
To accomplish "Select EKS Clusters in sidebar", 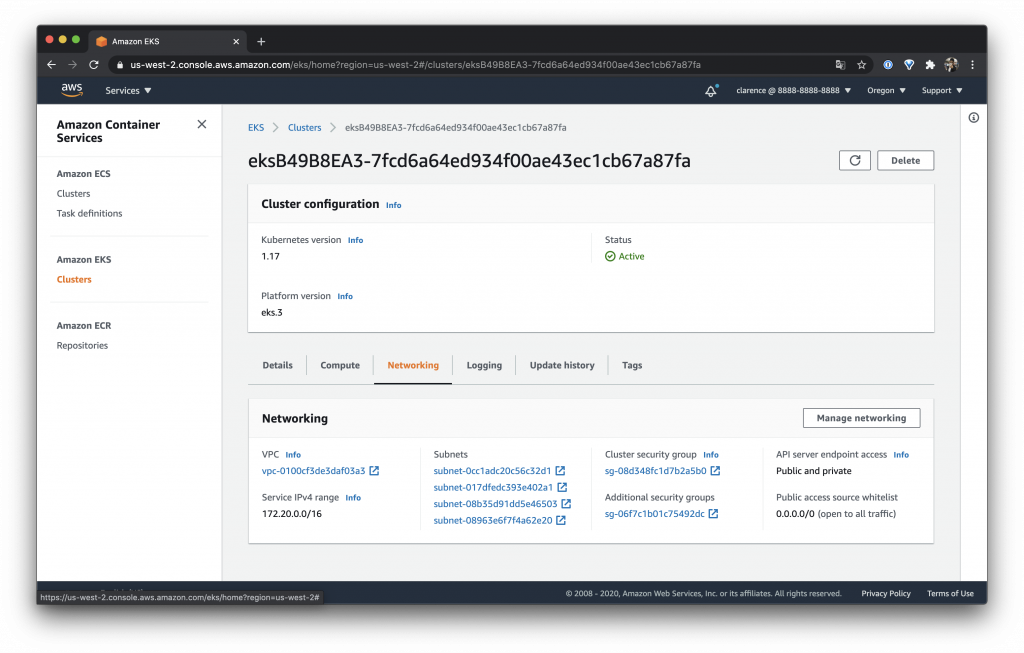I will (x=74, y=279).
